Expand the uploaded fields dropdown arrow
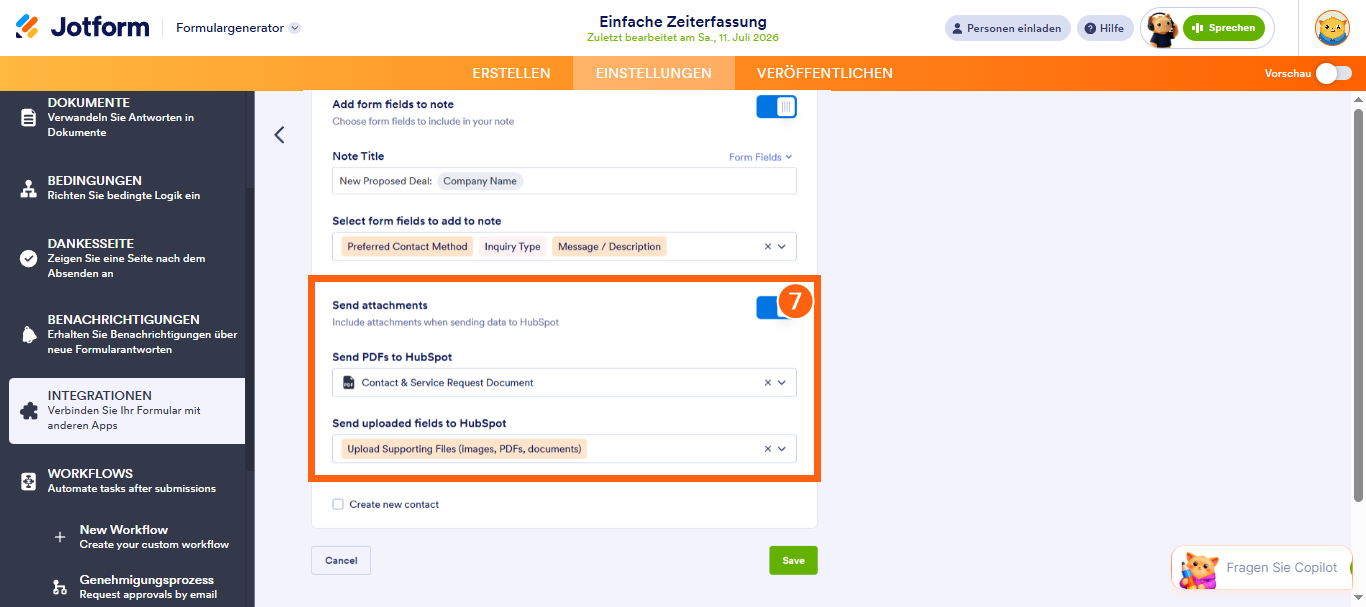The width and height of the screenshot is (1366, 607). [782, 449]
